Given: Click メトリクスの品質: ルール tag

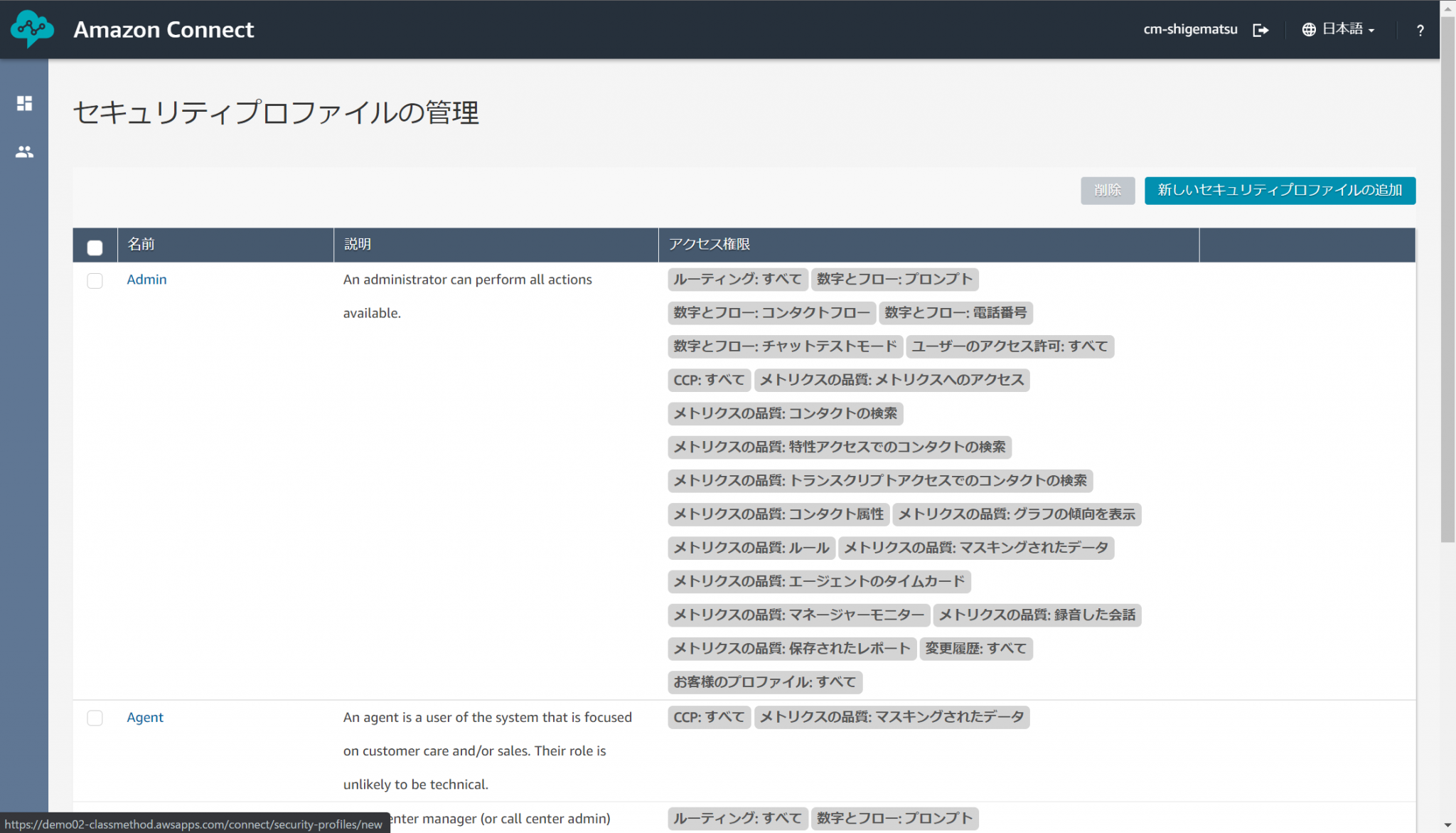Looking at the screenshot, I should (751, 548).
